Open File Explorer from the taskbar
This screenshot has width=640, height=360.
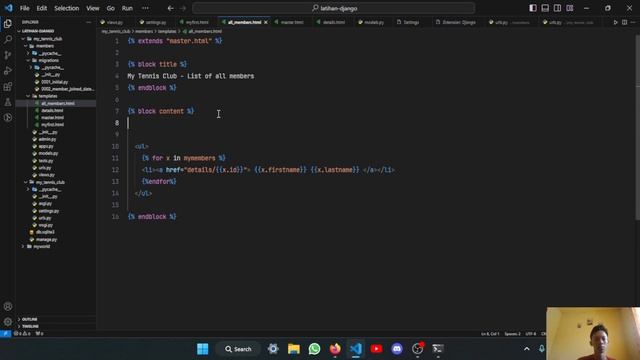[293, 349]
